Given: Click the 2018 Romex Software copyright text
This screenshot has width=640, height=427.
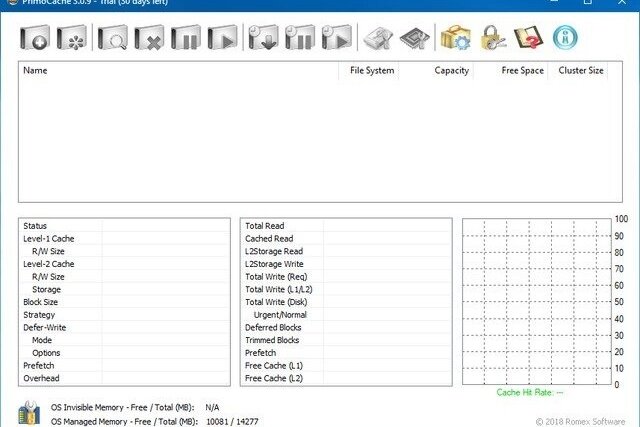Looking at the screenshot, I should click(x=580, y=421).
